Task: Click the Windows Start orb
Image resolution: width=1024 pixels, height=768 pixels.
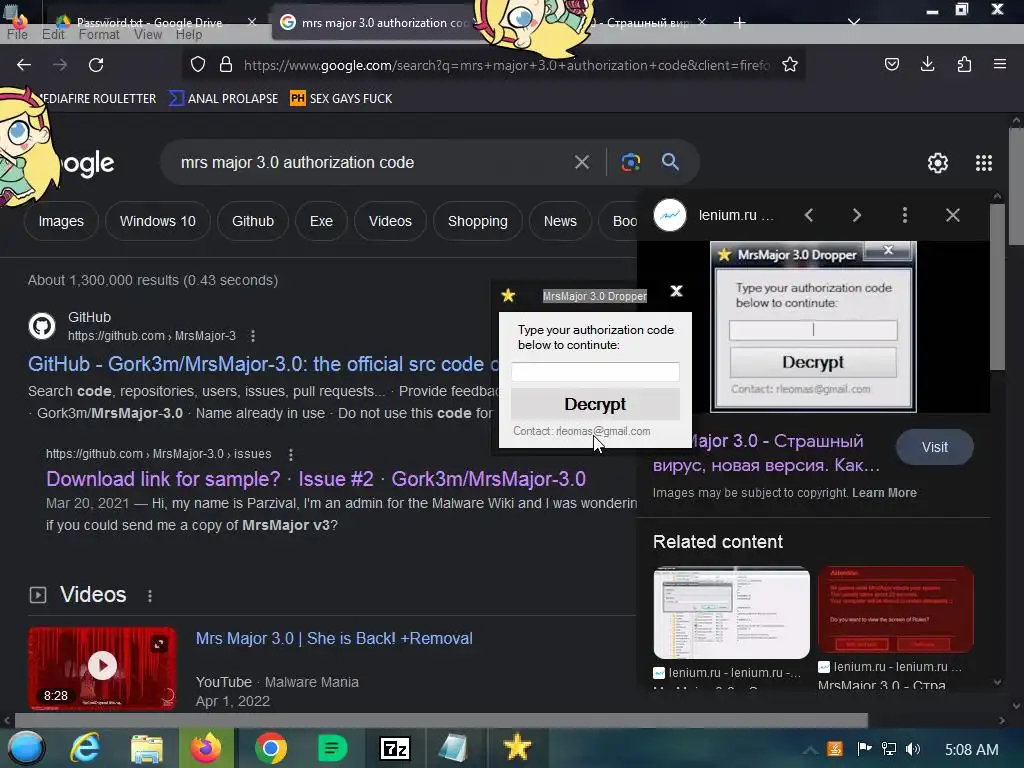Action: click(x=26, y=748)
